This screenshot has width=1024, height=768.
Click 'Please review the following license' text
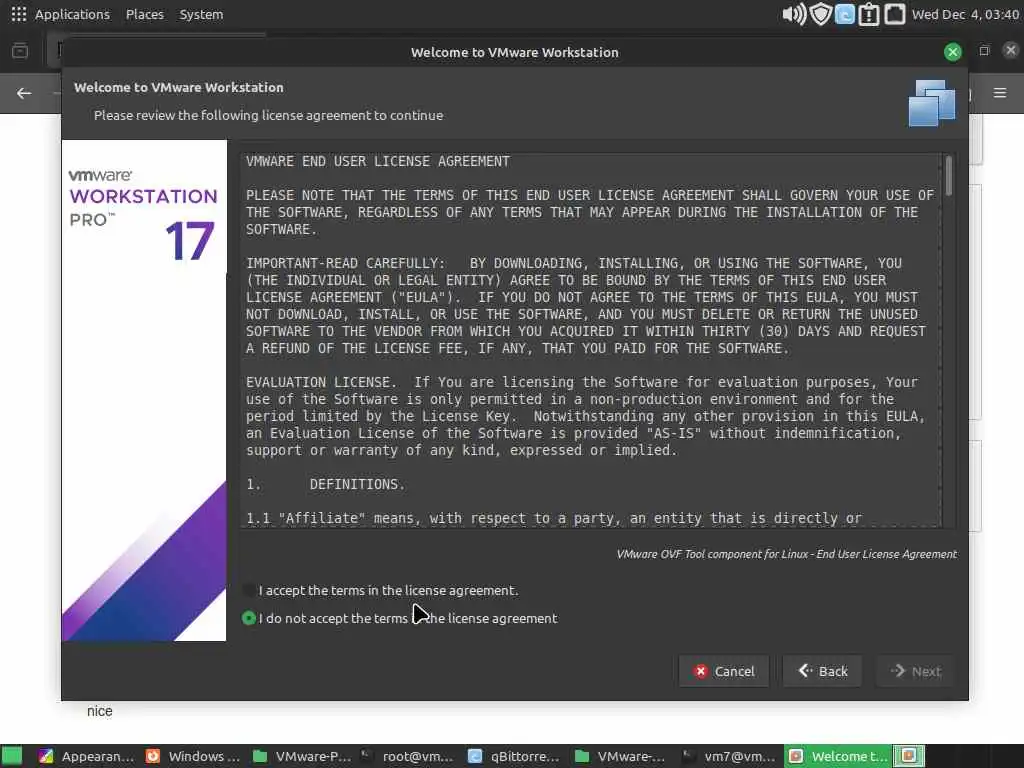[x=268, y=115]
